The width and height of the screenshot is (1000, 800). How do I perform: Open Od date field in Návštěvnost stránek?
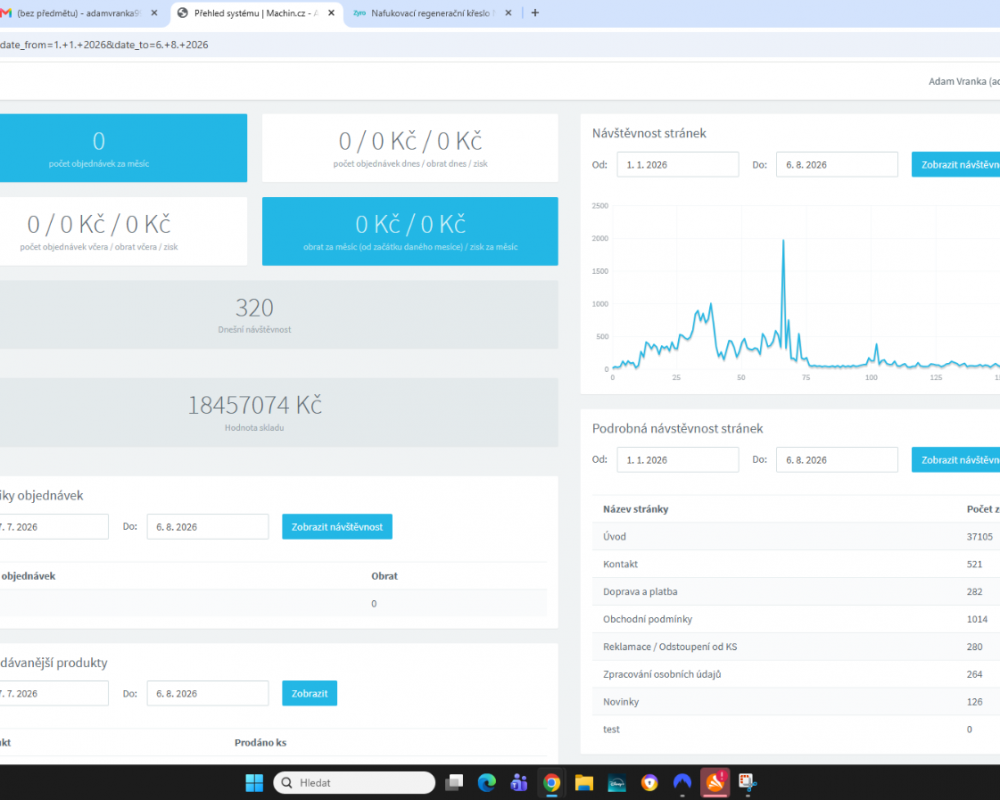pyautogui.click(x=677, y=165)
